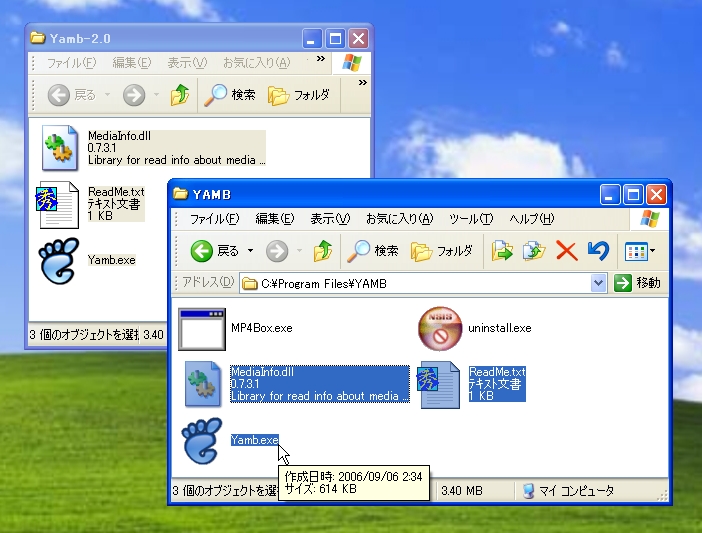This screenshot has height=533, width=702.
Task: Open the ヘルプ(H) menu in YAMB window
Action: (531, 219)
